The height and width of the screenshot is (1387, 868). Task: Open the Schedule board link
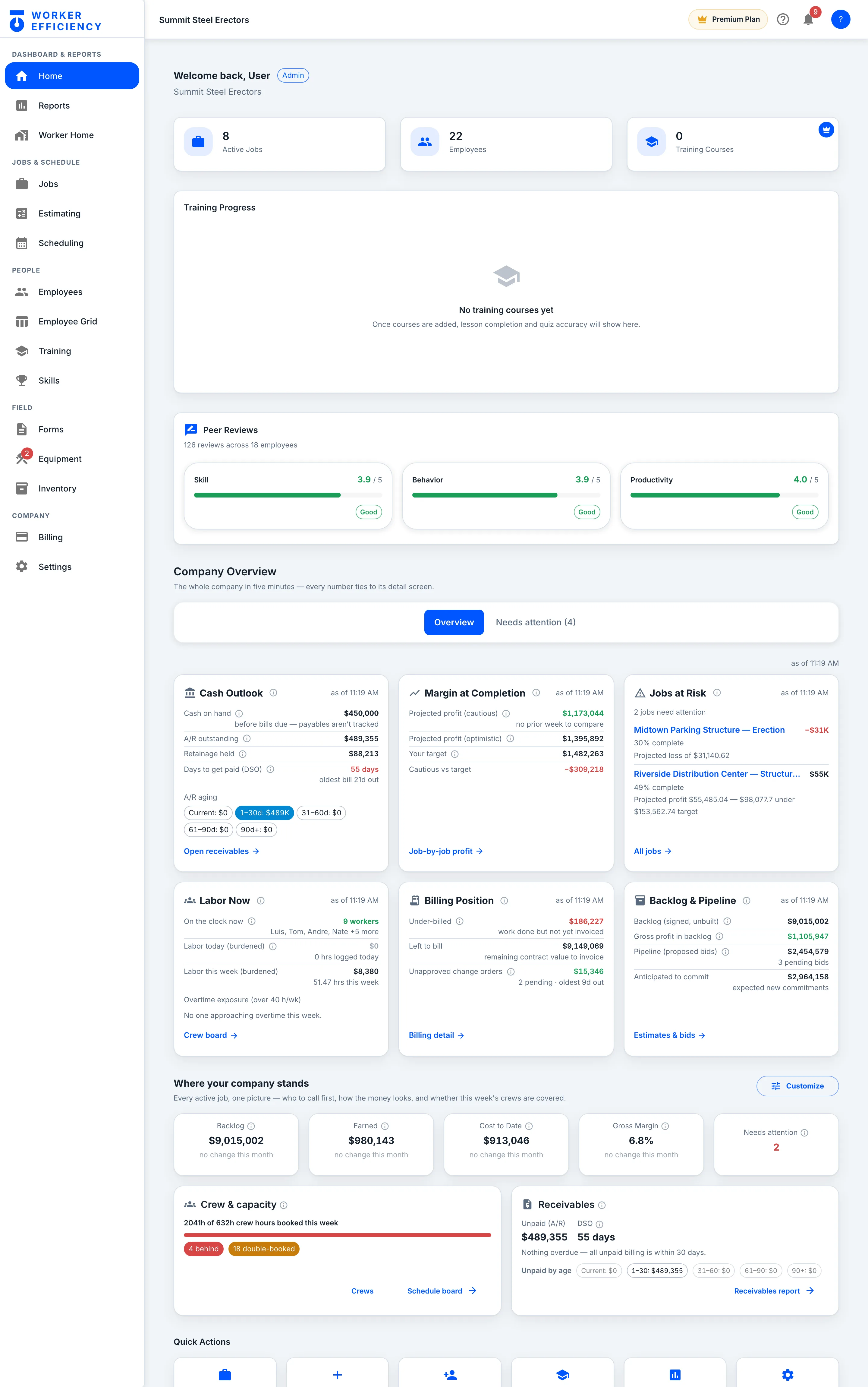(x=442, y=1291)
